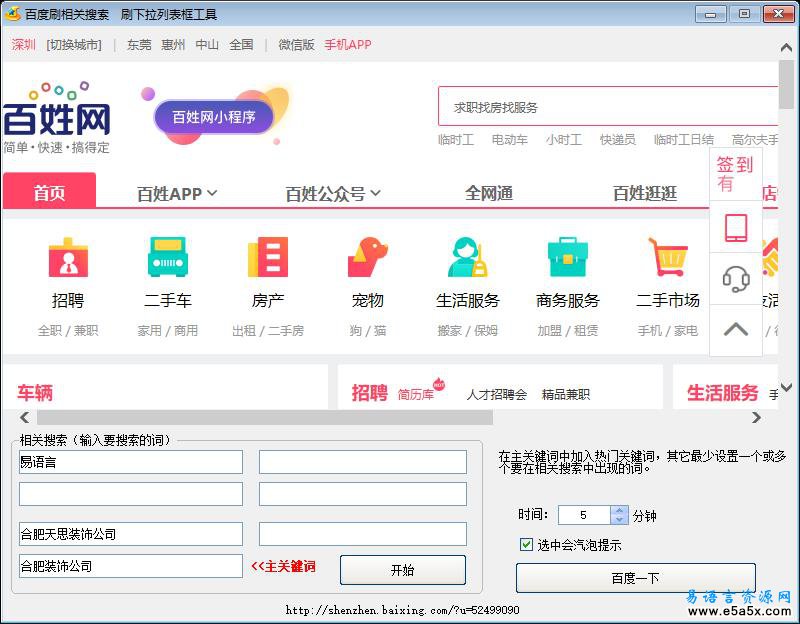The width and height of the screenshot is (800, 624).
Task: Click the 出租 / 二手房 subtext under 房产
Action: 268,331
